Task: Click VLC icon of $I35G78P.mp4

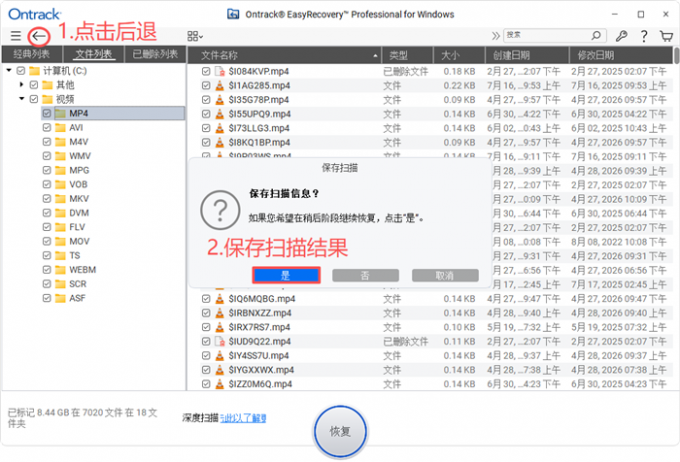Action: pyautogui.click(x=220, y=100)
